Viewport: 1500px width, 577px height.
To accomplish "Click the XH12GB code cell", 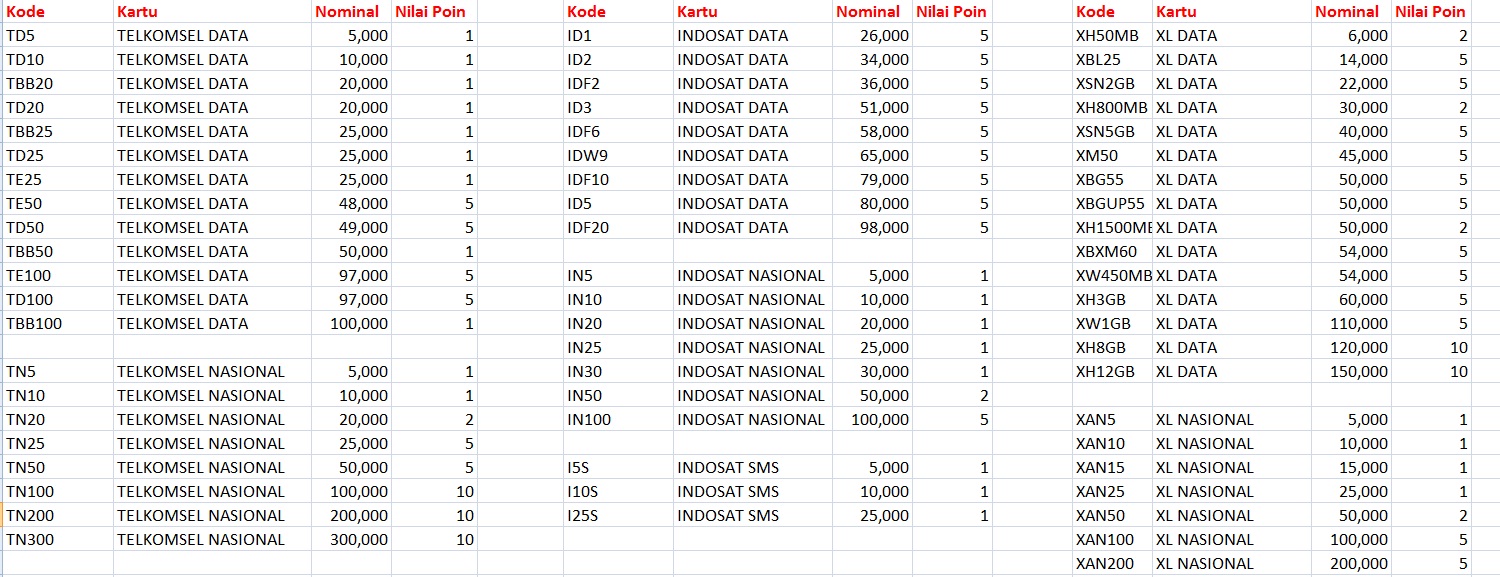I will pos(1112,371).
